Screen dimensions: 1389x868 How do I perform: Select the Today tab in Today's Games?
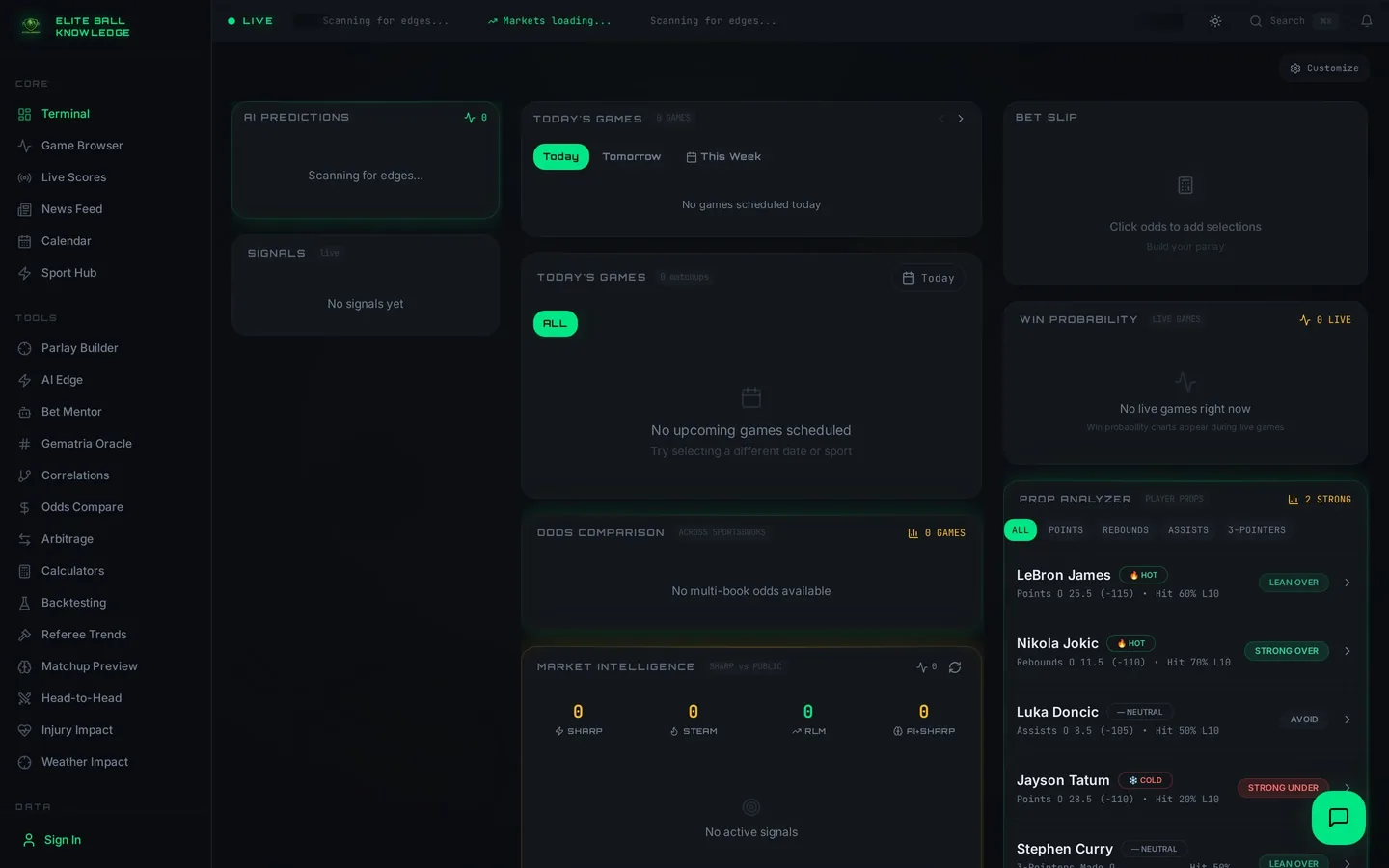[561, 157]
